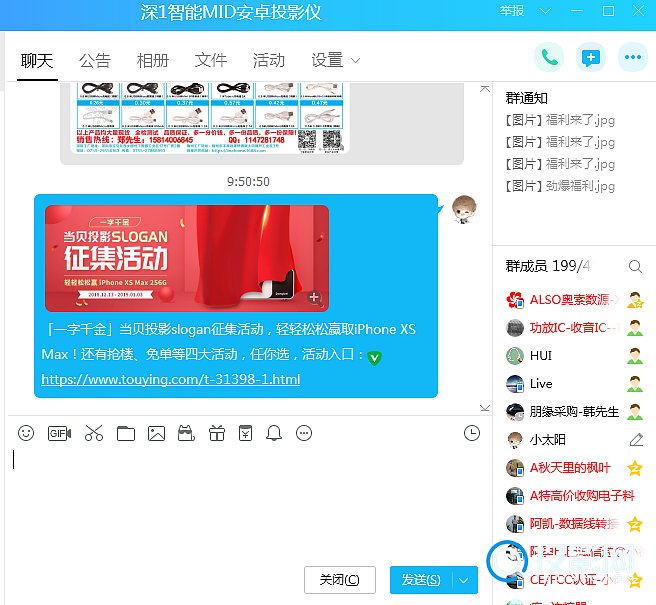Select member CE/FCC认证
656x605 pixels.
pyautogui.click(x=574, y=580)
